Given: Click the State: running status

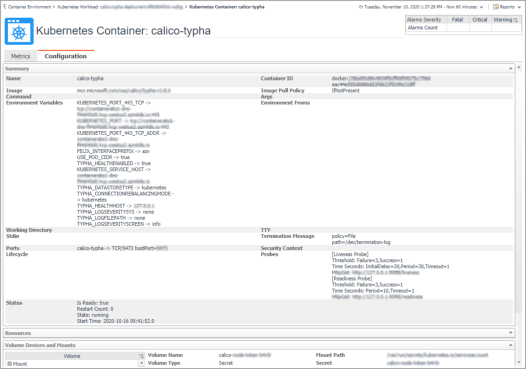Looking at the screenshot, I should [93, 315].
